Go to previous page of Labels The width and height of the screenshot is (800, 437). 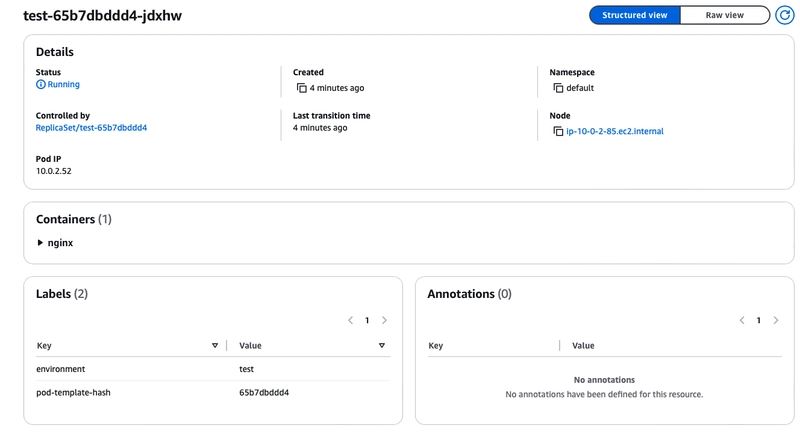click(x=350, y=321)
